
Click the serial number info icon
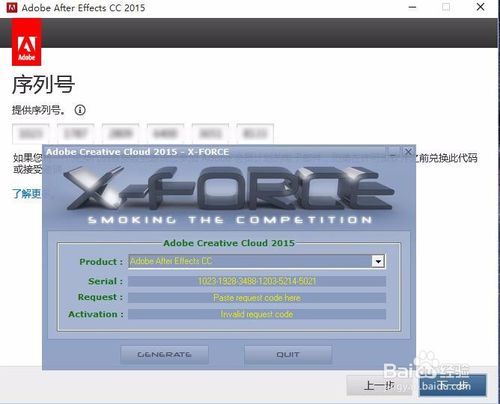tap(80, 110)
